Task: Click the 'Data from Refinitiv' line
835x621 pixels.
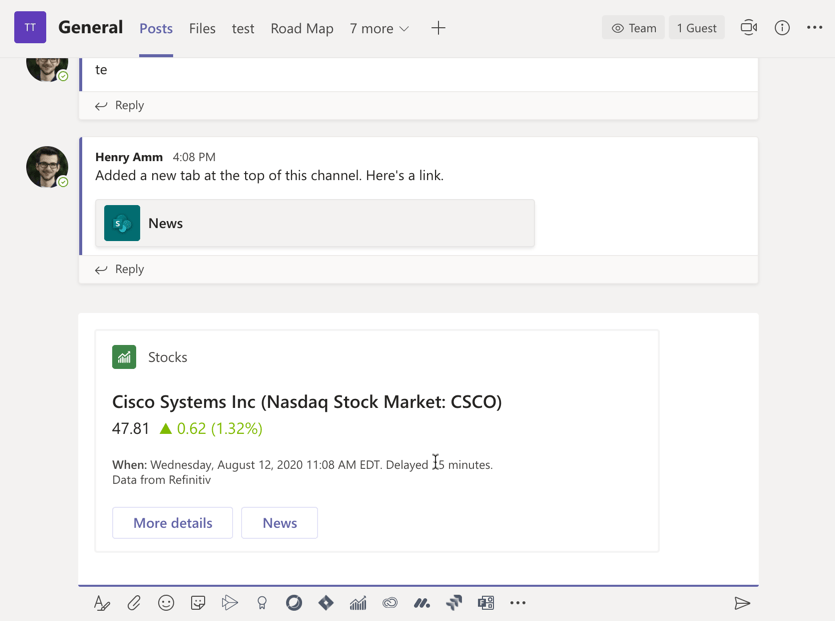Action: (161, 480)
